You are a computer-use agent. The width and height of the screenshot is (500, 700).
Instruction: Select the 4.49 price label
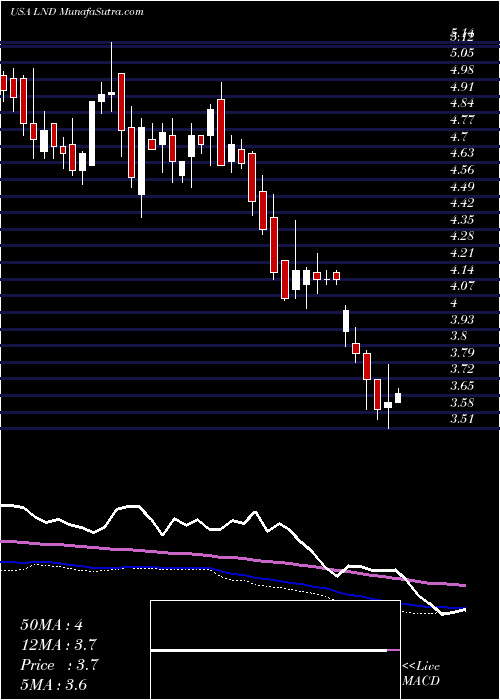pos(462,187)
